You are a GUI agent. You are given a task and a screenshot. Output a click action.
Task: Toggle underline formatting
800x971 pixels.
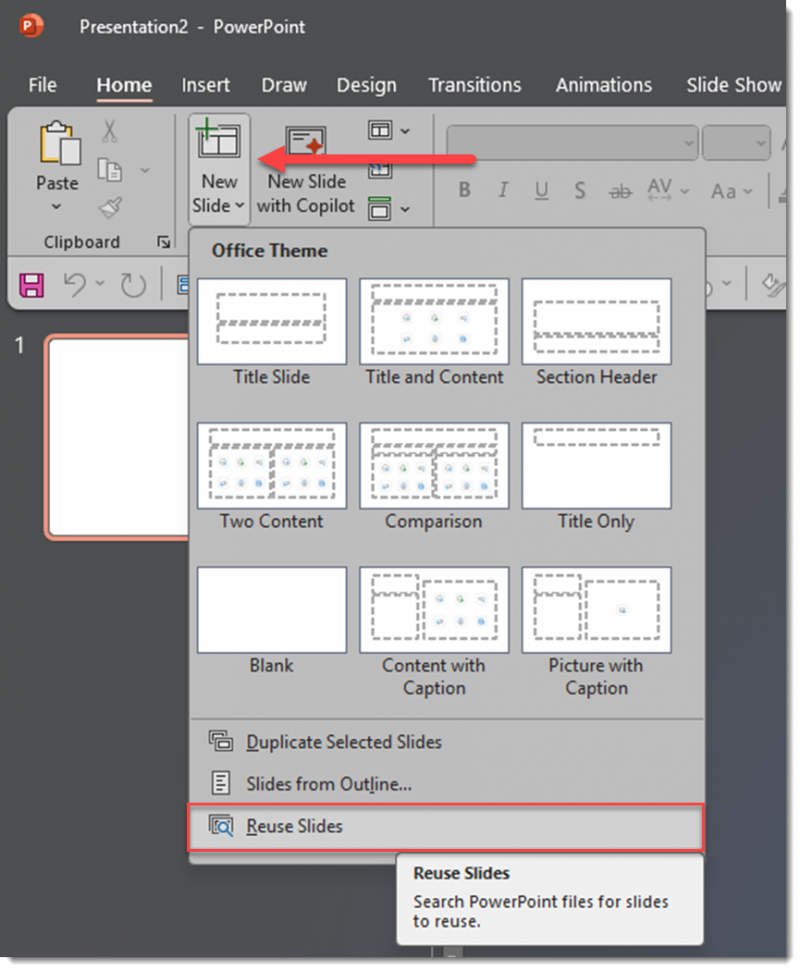pyautogui.click(x=540, y=190)
